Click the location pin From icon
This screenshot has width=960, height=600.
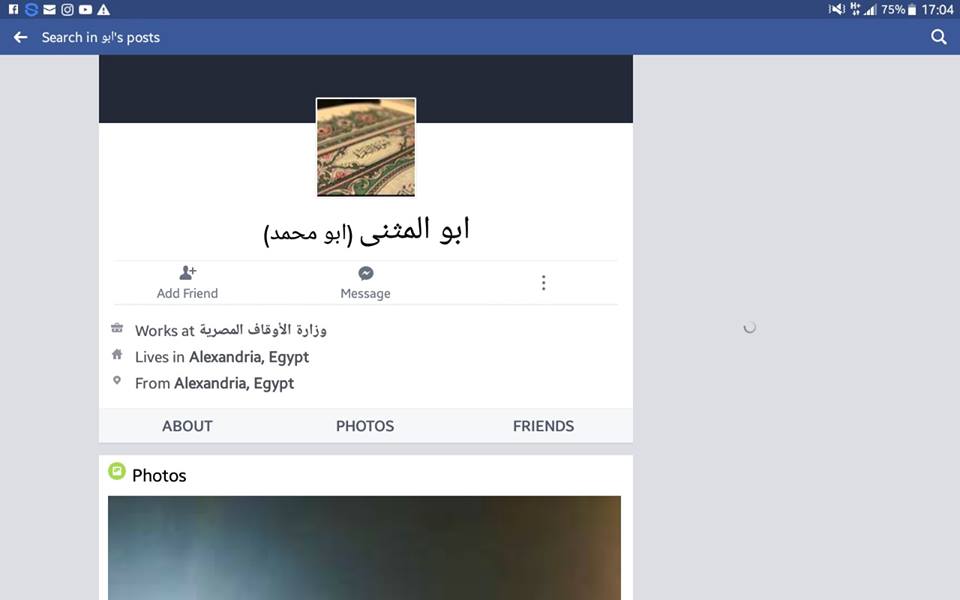117,381
